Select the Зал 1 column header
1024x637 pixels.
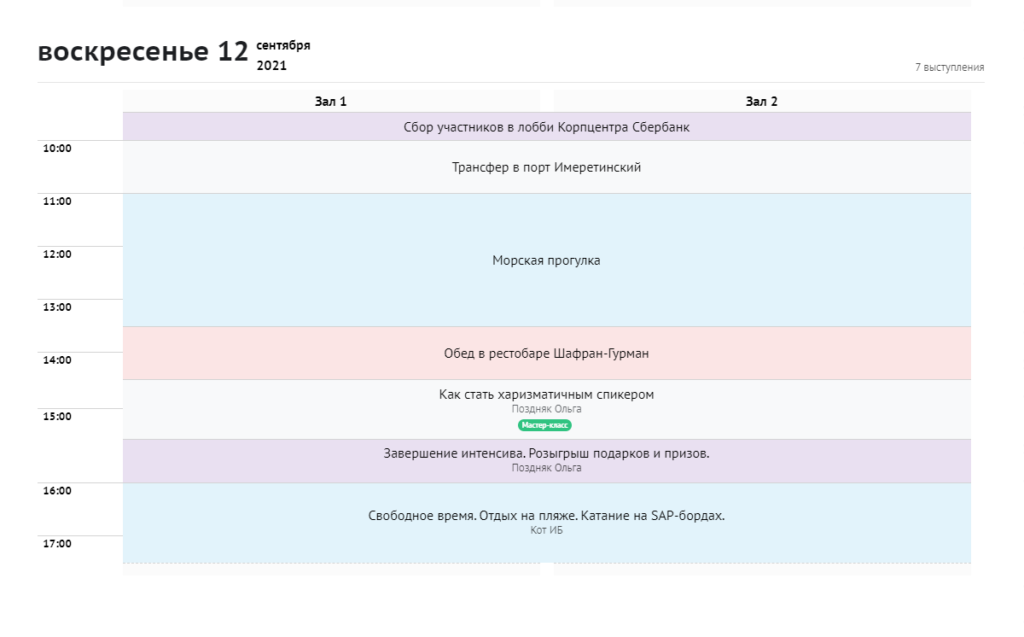pos(331,101)
